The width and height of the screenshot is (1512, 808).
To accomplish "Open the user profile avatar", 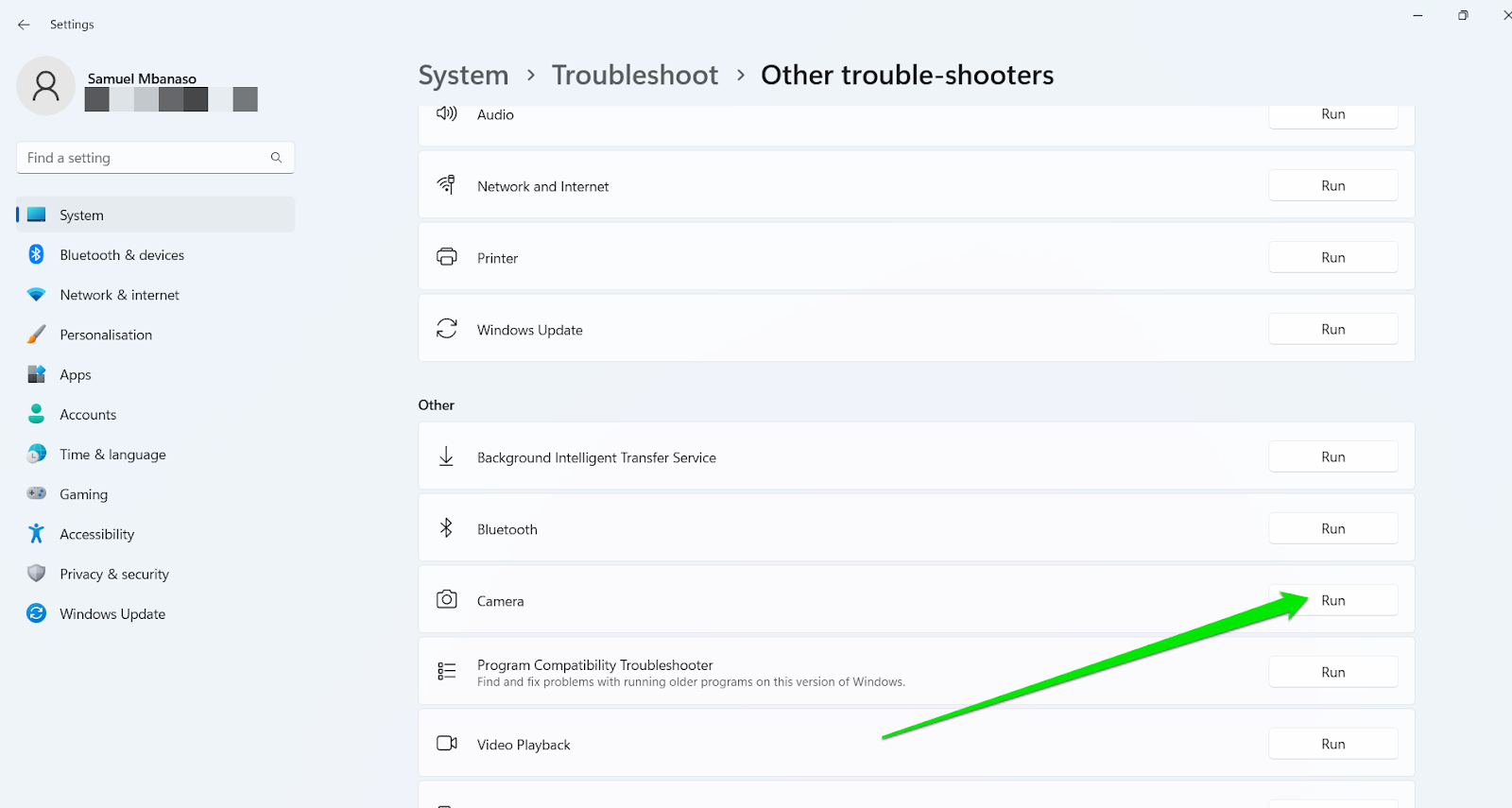I will pos(45,86).
